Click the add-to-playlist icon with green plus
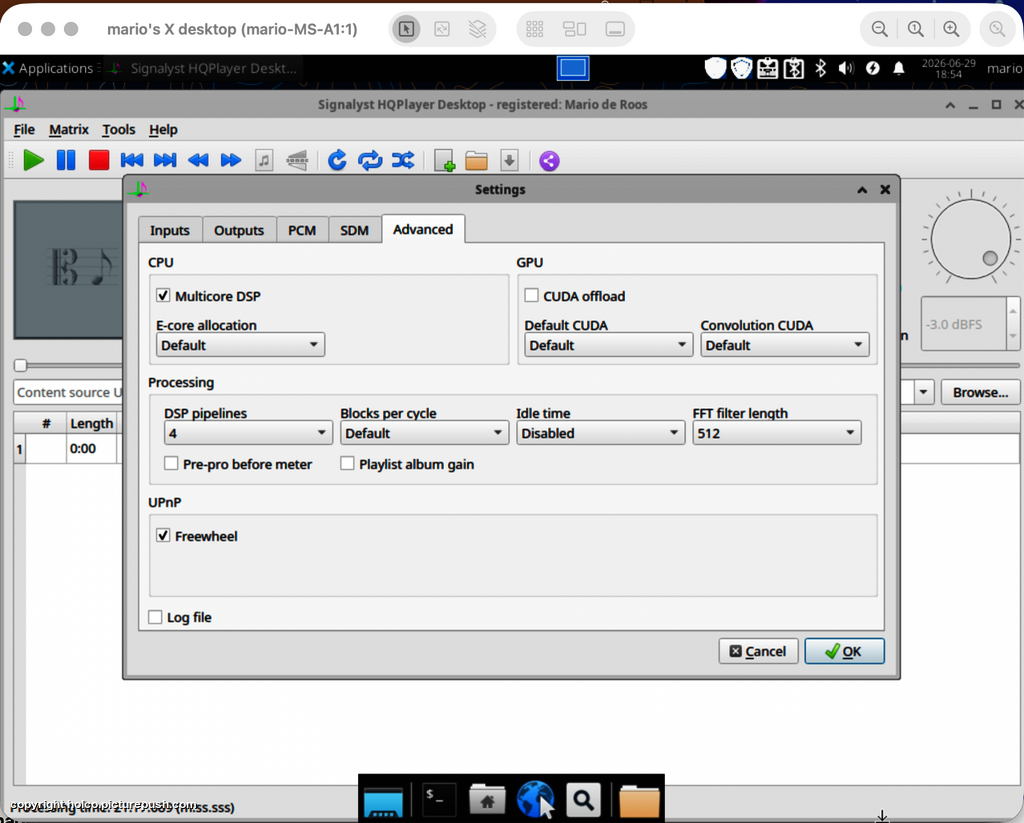 pyautogui.click(x=445, y=161)
